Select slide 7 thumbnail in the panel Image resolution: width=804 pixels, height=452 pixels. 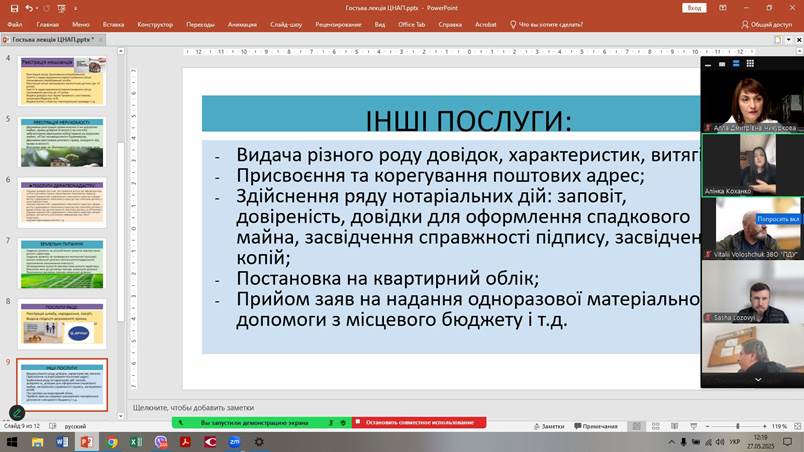tap(62, 263)
